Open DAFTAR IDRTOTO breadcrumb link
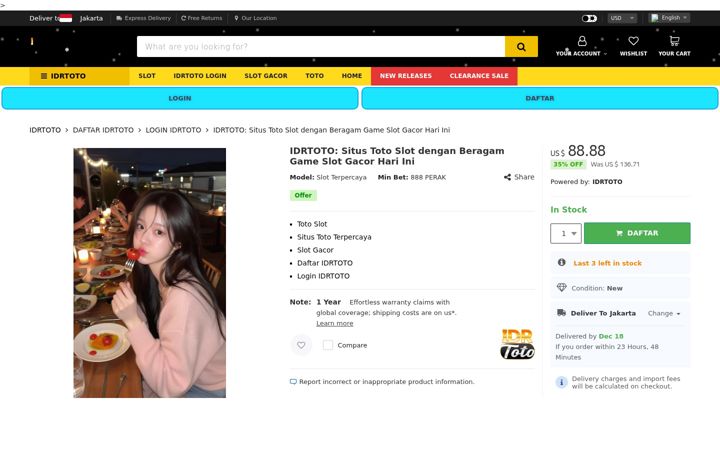 click(103, 130)
